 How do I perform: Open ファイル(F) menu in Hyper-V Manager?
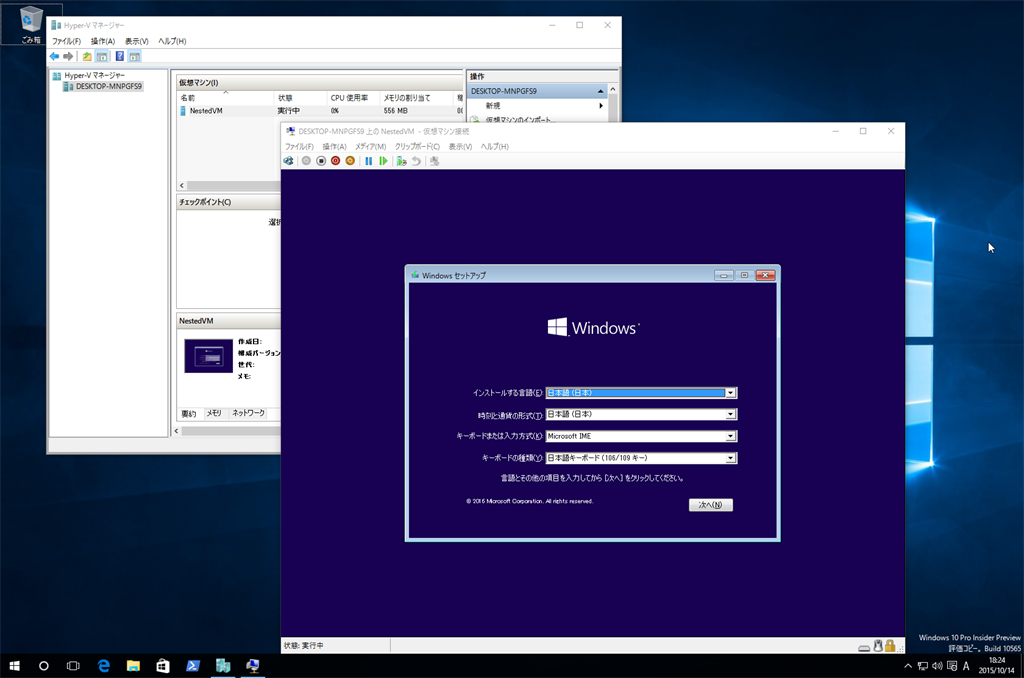coord(67,41)
